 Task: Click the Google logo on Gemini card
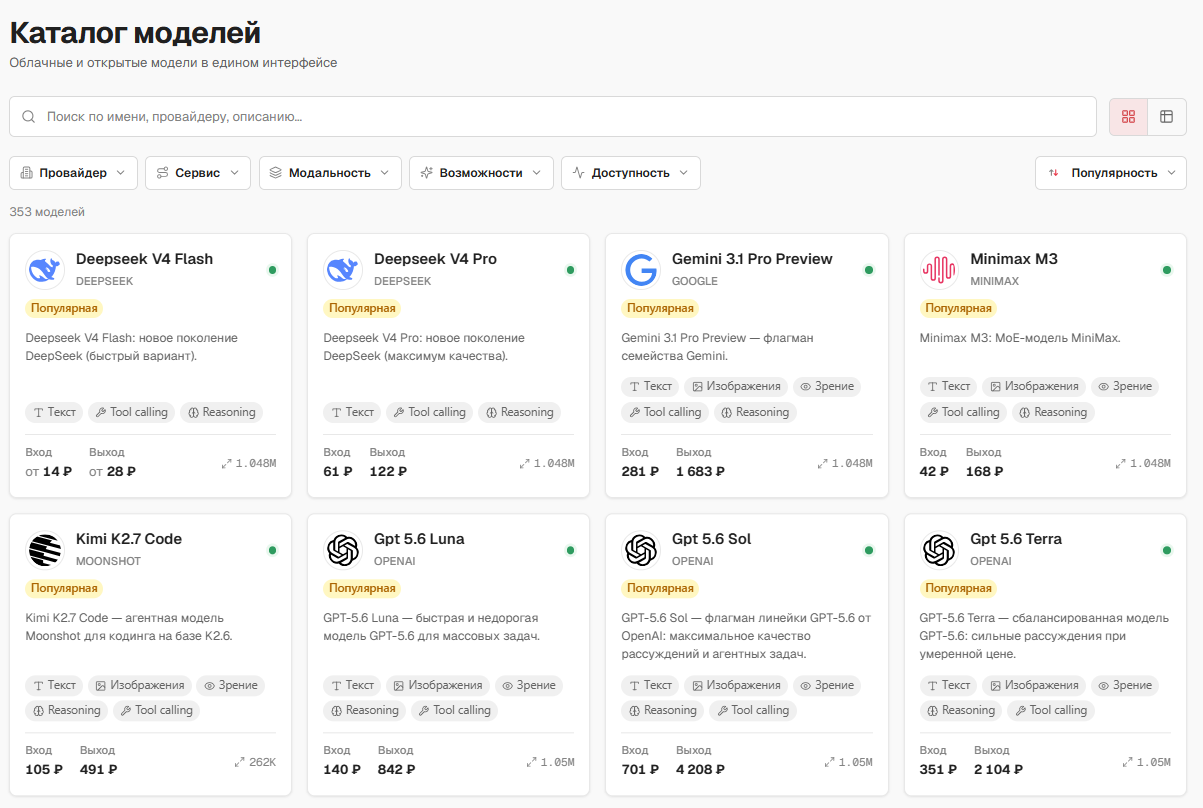641,270
